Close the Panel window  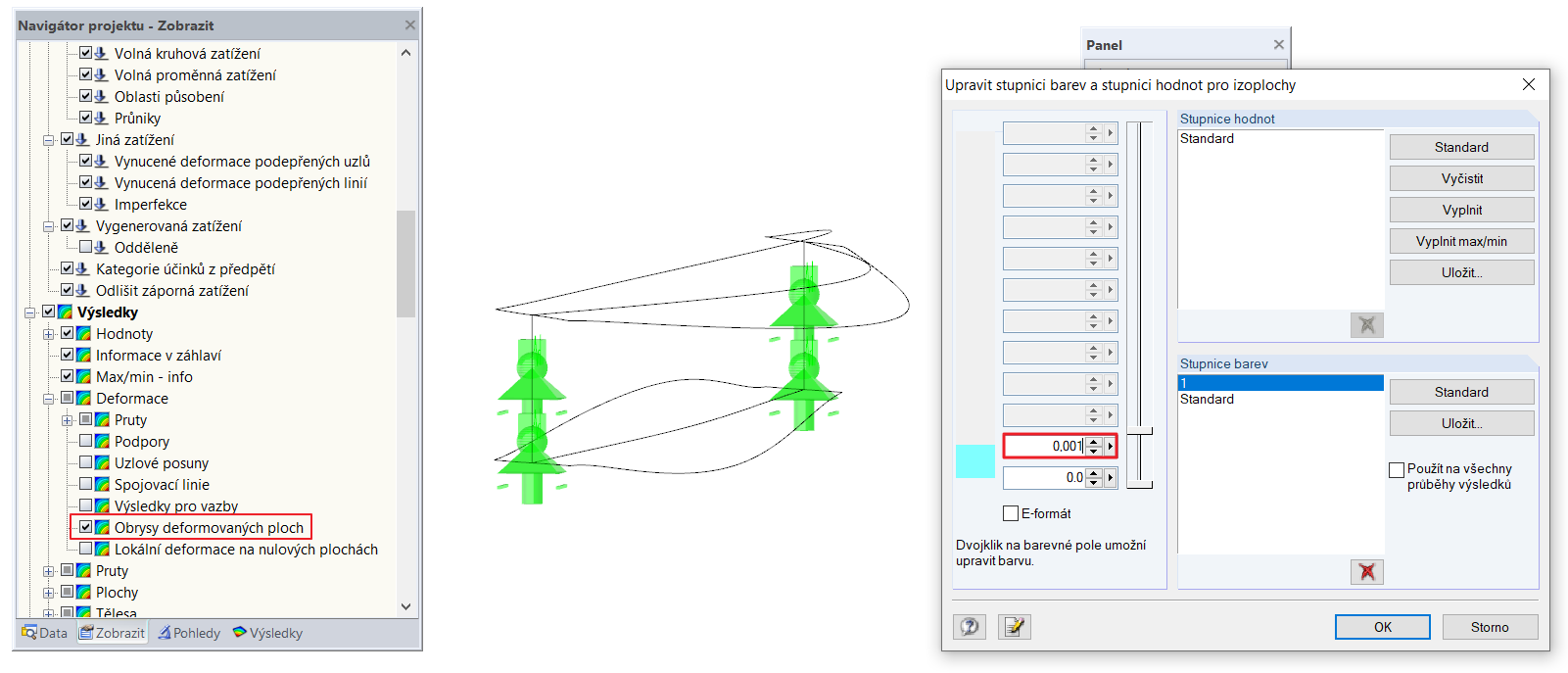tap(1278, 44)
